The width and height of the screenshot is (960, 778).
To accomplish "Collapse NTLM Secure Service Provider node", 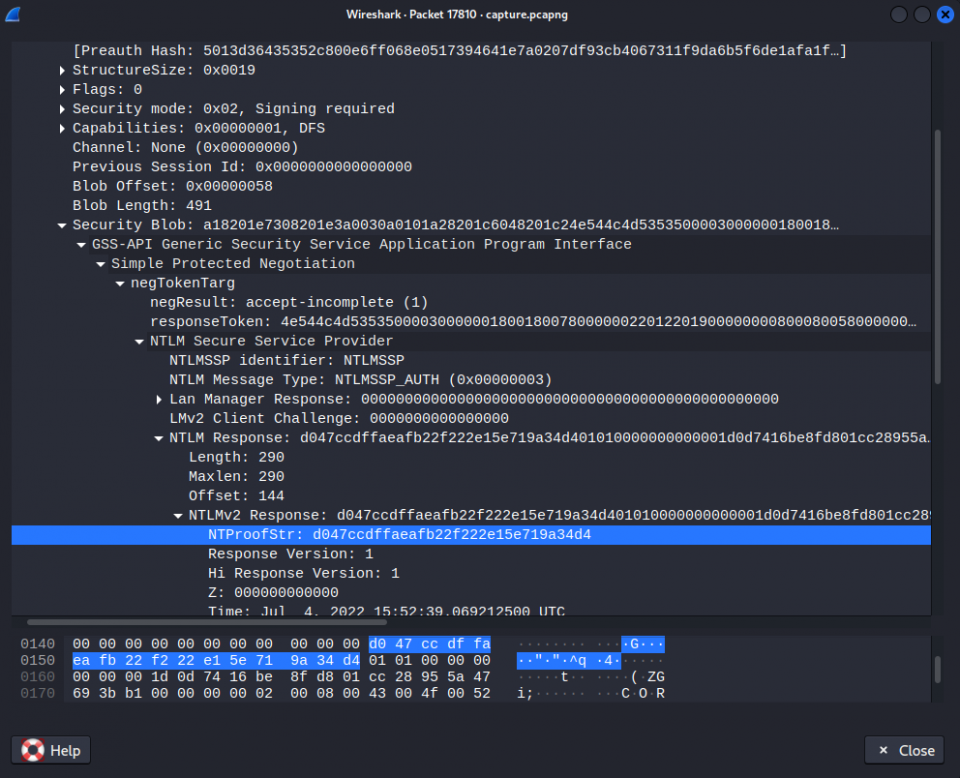I will [x=140, y=342].
